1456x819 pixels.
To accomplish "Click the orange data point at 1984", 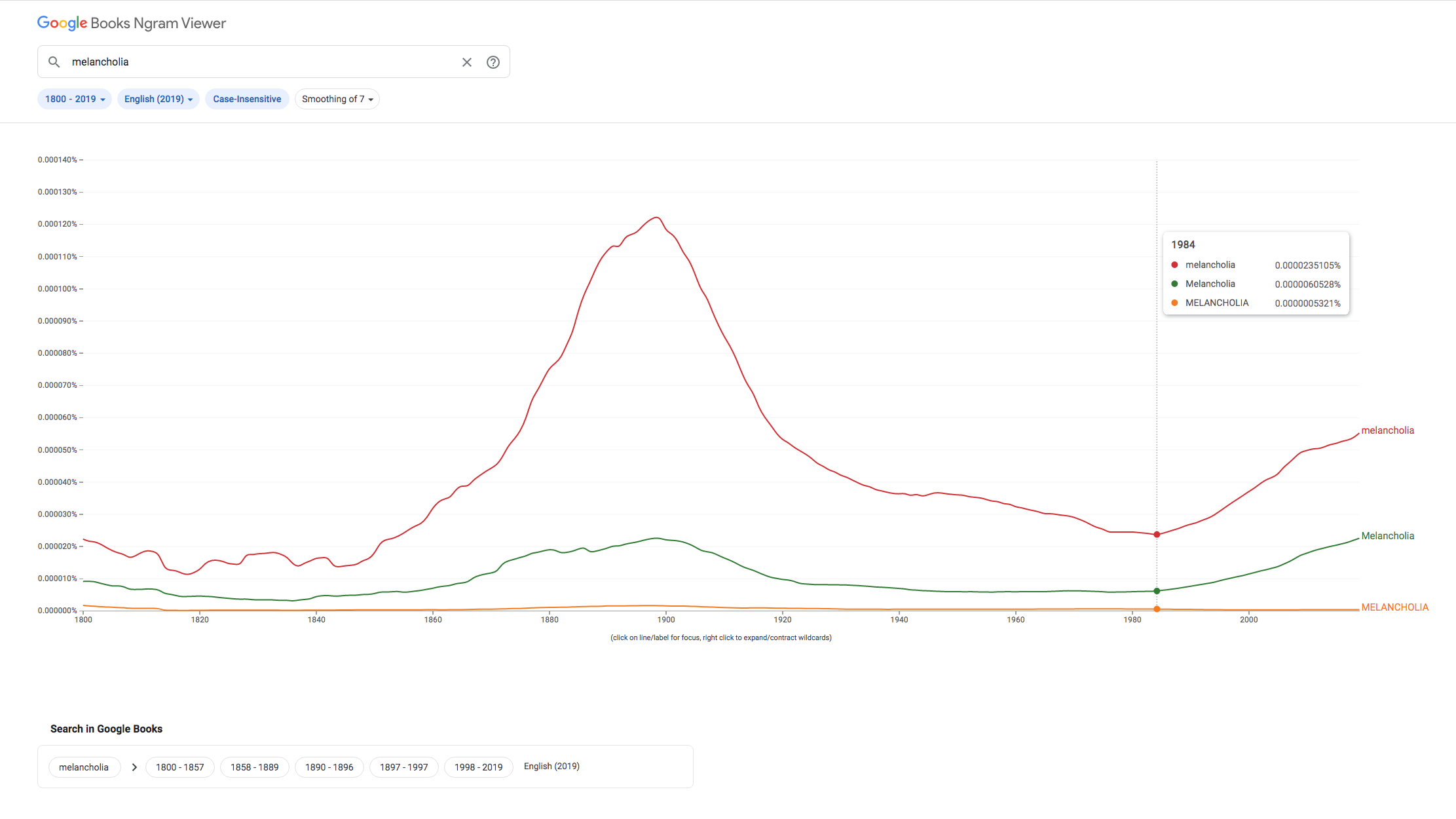I will pyautogui.click(x=1157, y=609).
